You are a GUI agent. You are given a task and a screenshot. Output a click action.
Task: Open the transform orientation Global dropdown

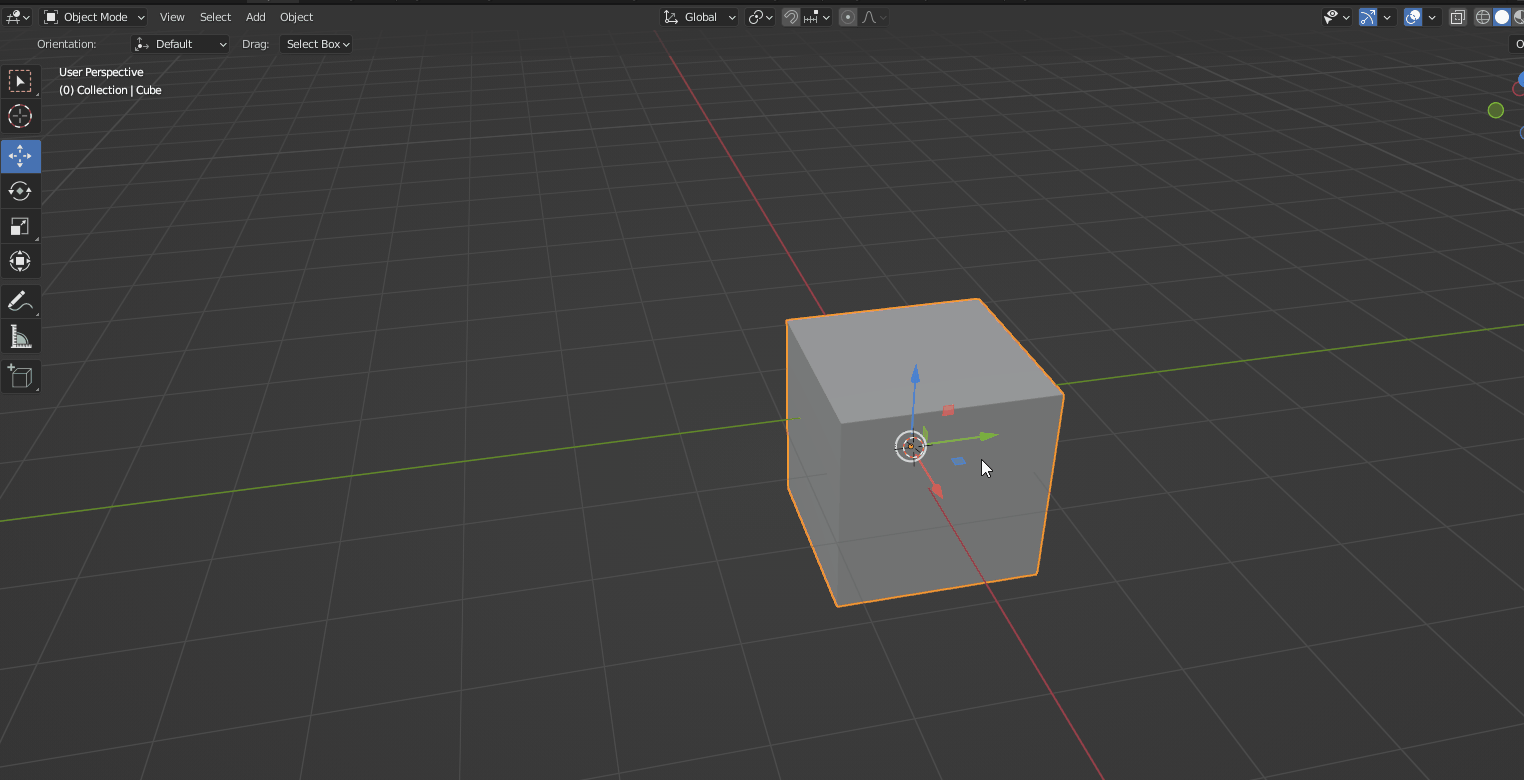tap(698, 16)
